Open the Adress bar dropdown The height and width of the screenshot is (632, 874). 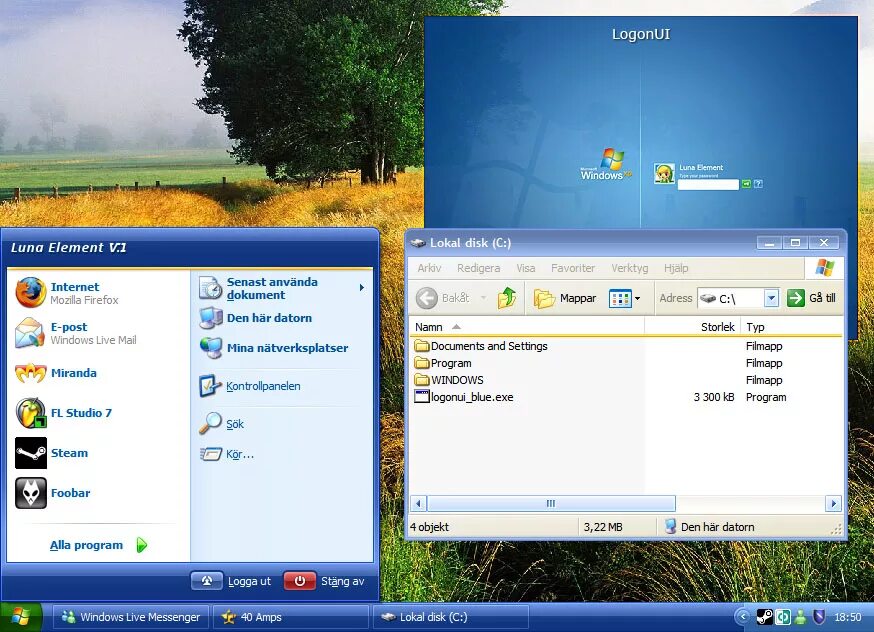pos(771,298)
